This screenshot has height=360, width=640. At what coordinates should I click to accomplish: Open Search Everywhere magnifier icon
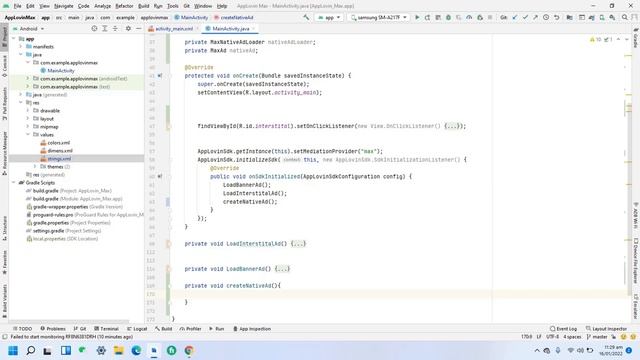[x=624, y=18]
